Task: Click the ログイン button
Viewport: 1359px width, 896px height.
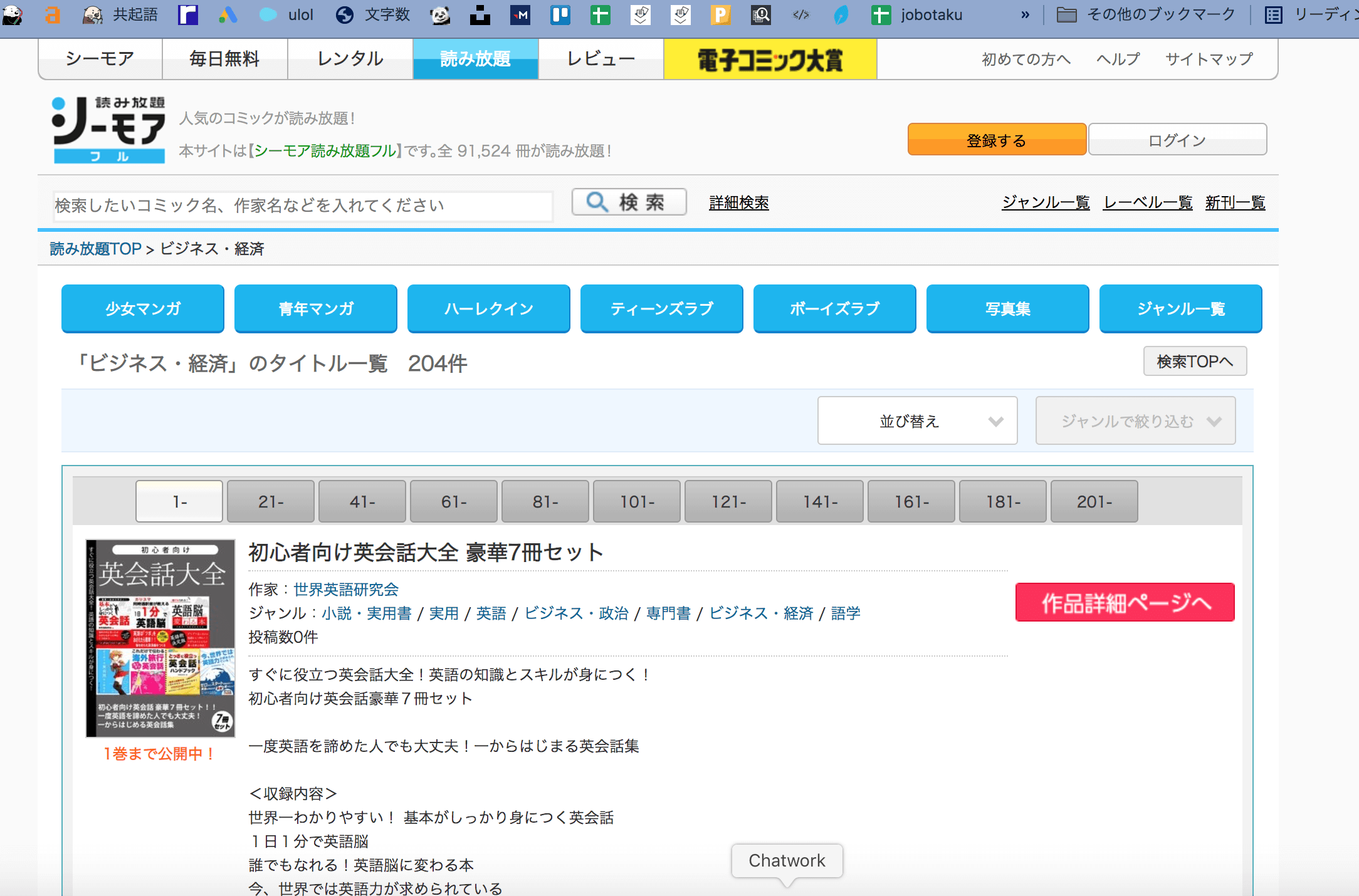Action: pyautogui.click(x=1177, y=140)
